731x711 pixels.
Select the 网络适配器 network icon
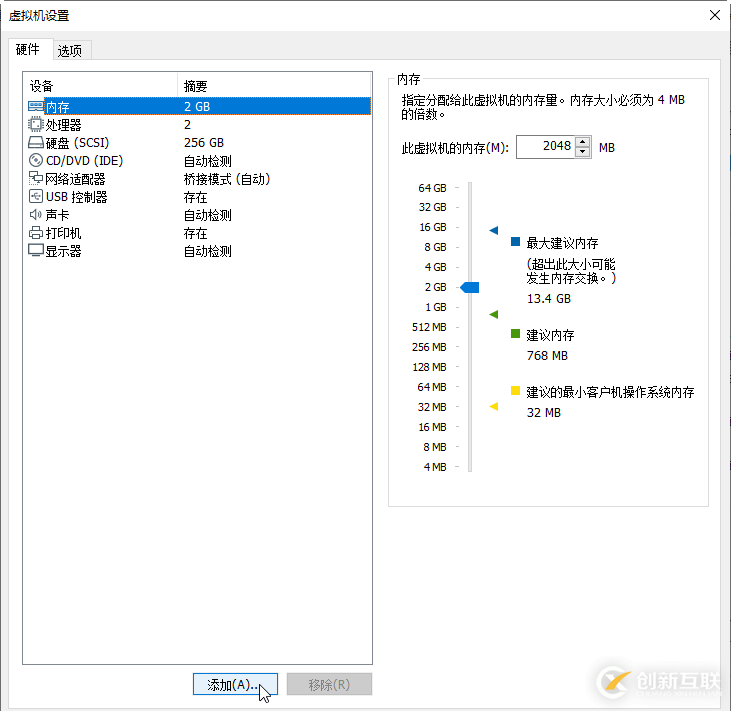36,179
